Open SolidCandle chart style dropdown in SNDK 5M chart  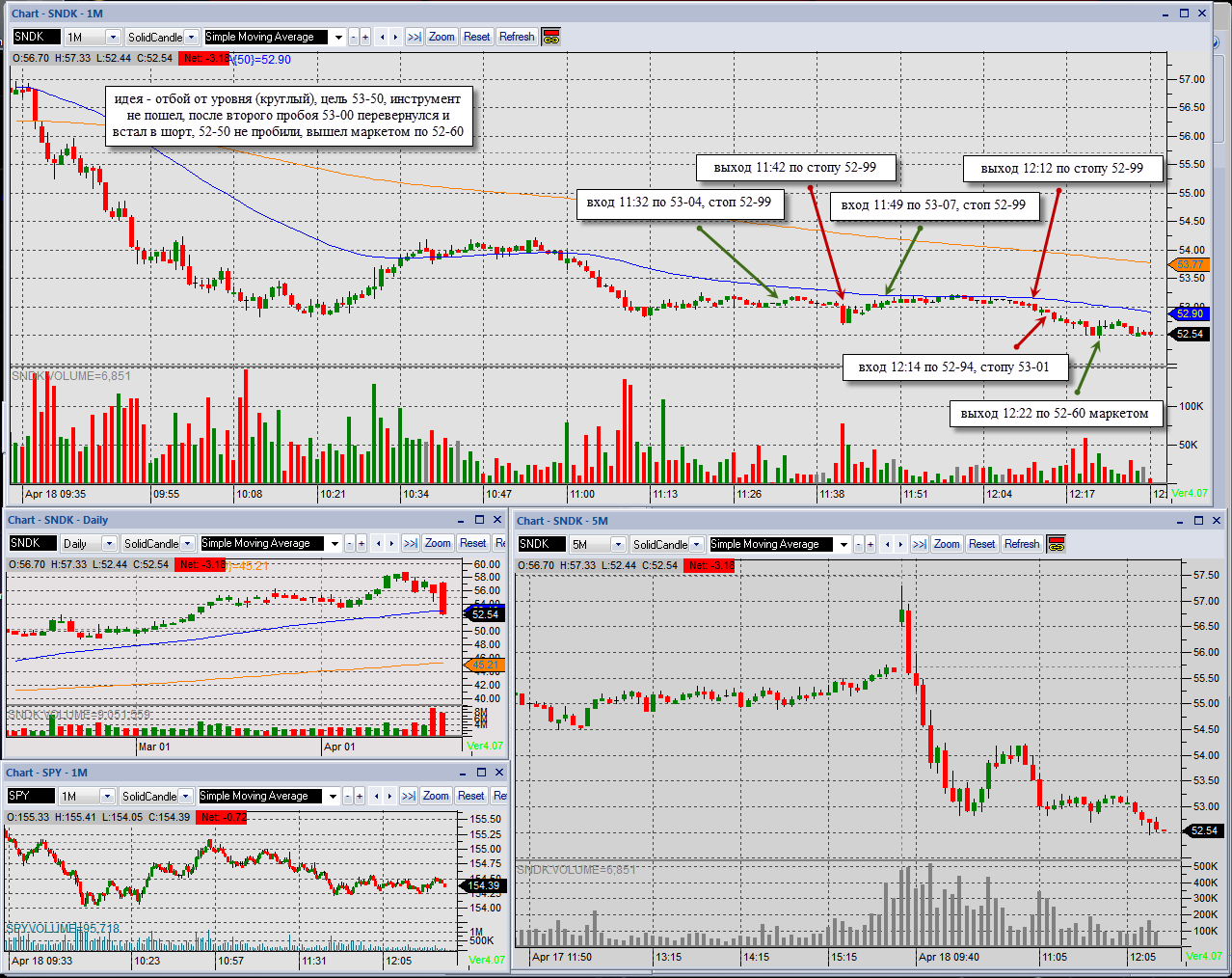tap(697, 544)
